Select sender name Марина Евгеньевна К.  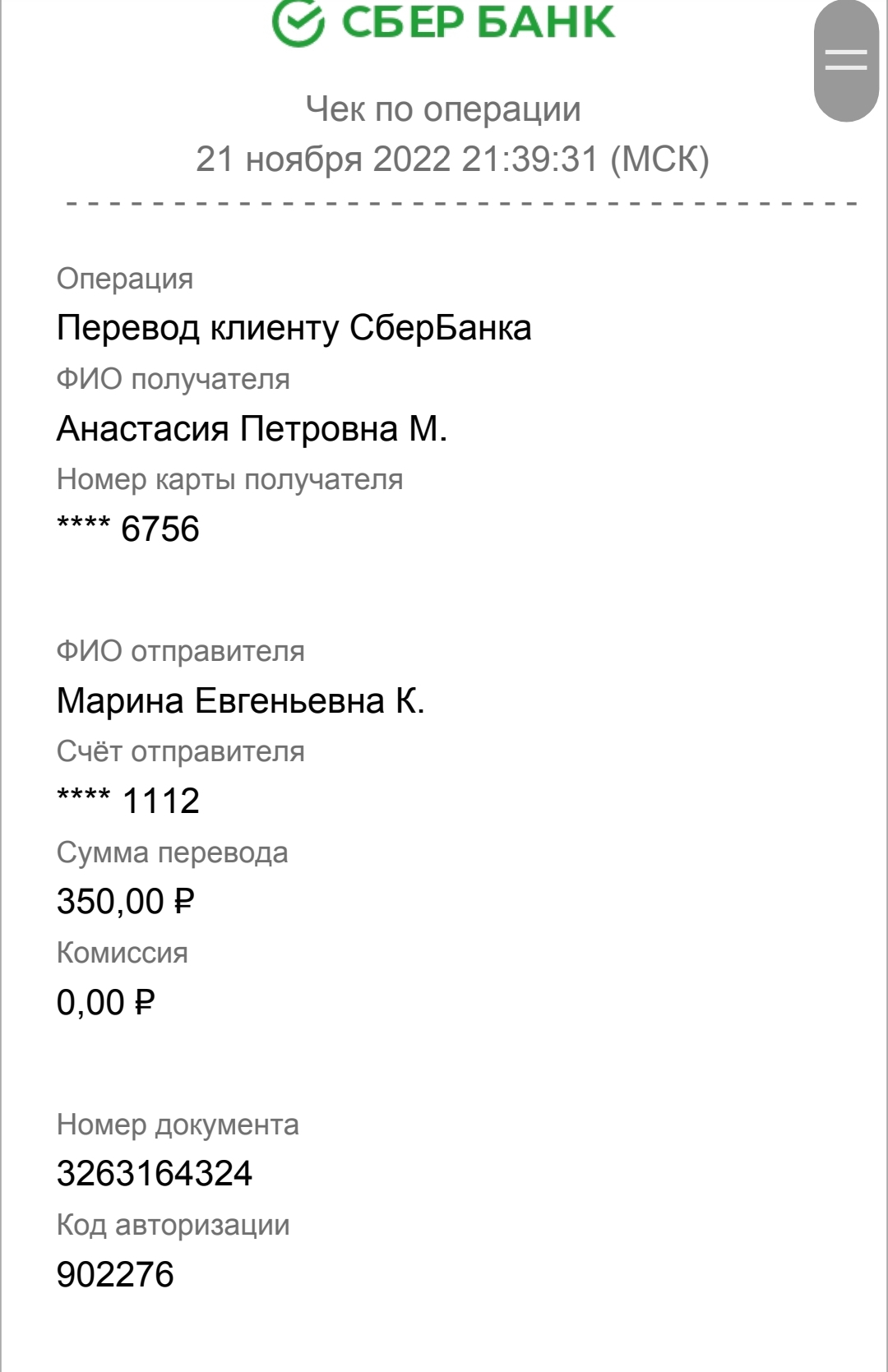[240, 700]
